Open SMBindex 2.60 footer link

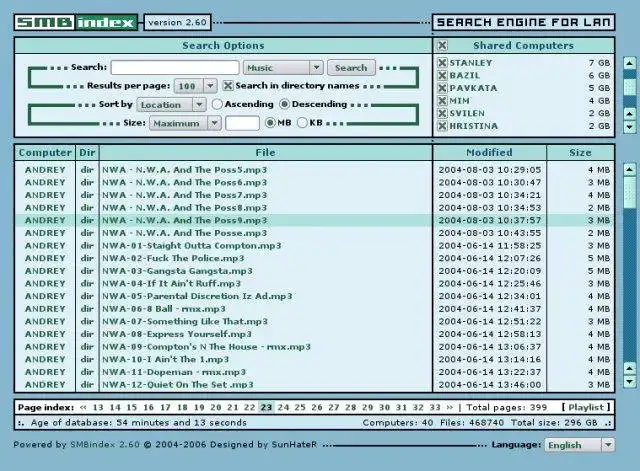[104, 444]
